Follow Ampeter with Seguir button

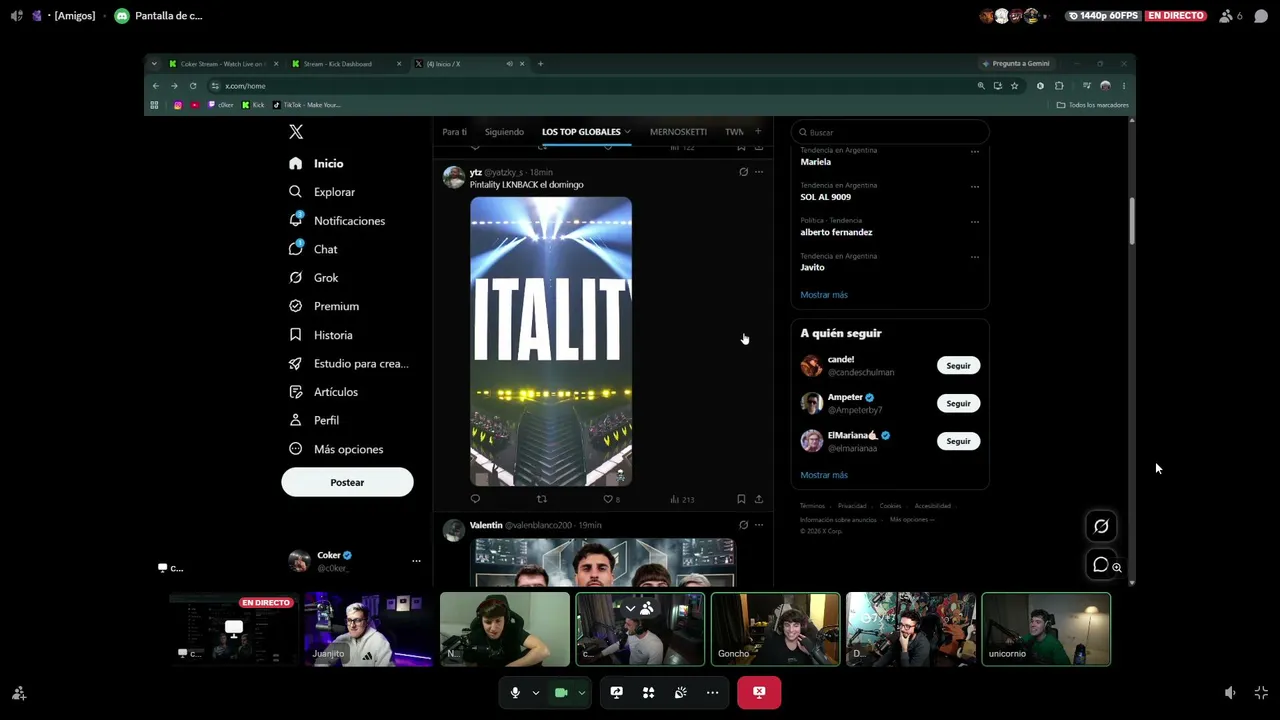[958, 404]
